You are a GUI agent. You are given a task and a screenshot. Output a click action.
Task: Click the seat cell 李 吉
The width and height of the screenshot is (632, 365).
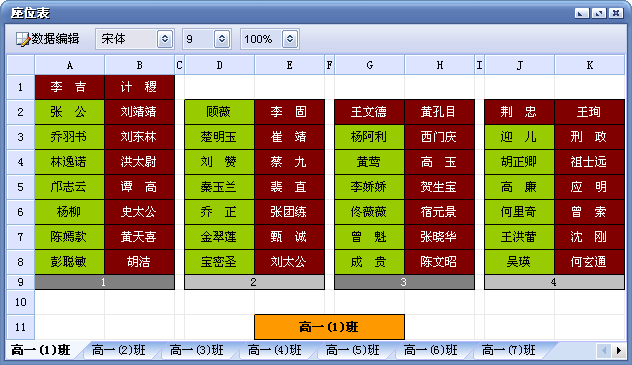tap(70, 87)
